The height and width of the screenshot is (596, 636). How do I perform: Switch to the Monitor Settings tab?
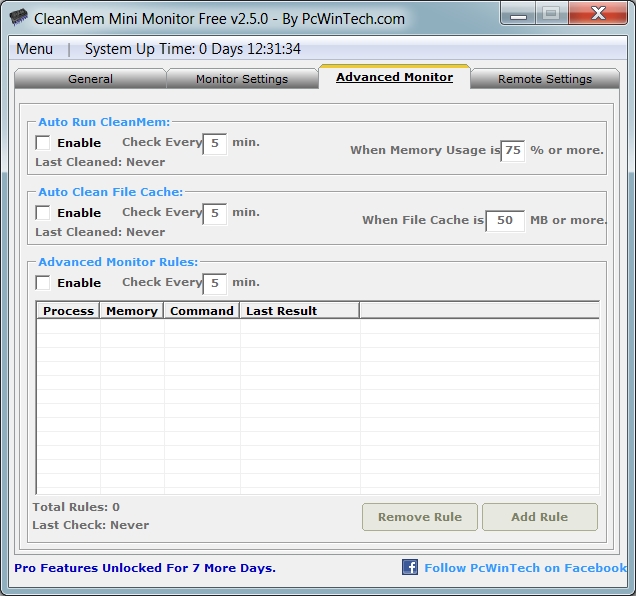[x=242, y=79]
